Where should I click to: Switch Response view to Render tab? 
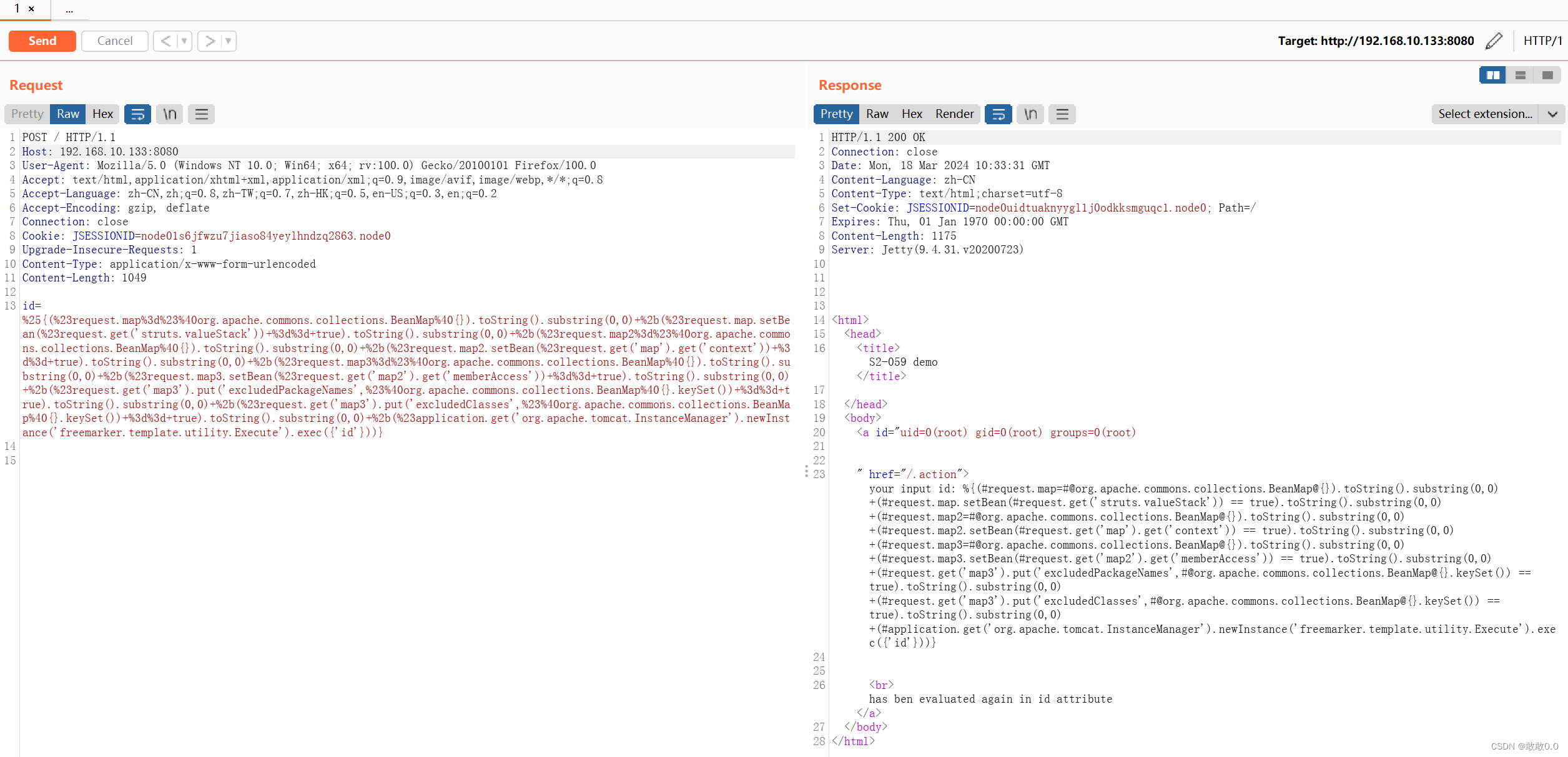pos(954,114)
